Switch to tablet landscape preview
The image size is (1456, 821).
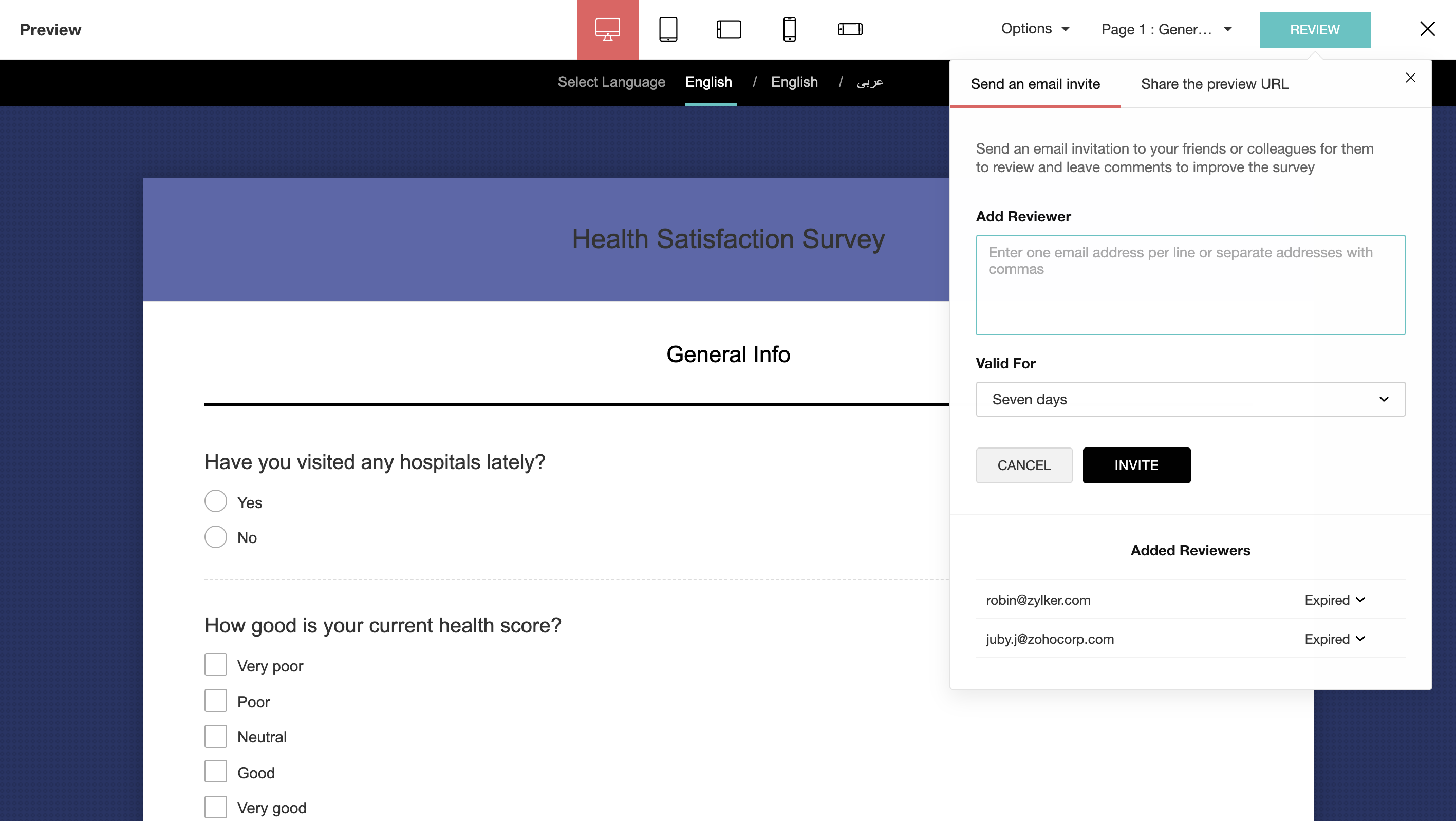(x=729, y=29)
